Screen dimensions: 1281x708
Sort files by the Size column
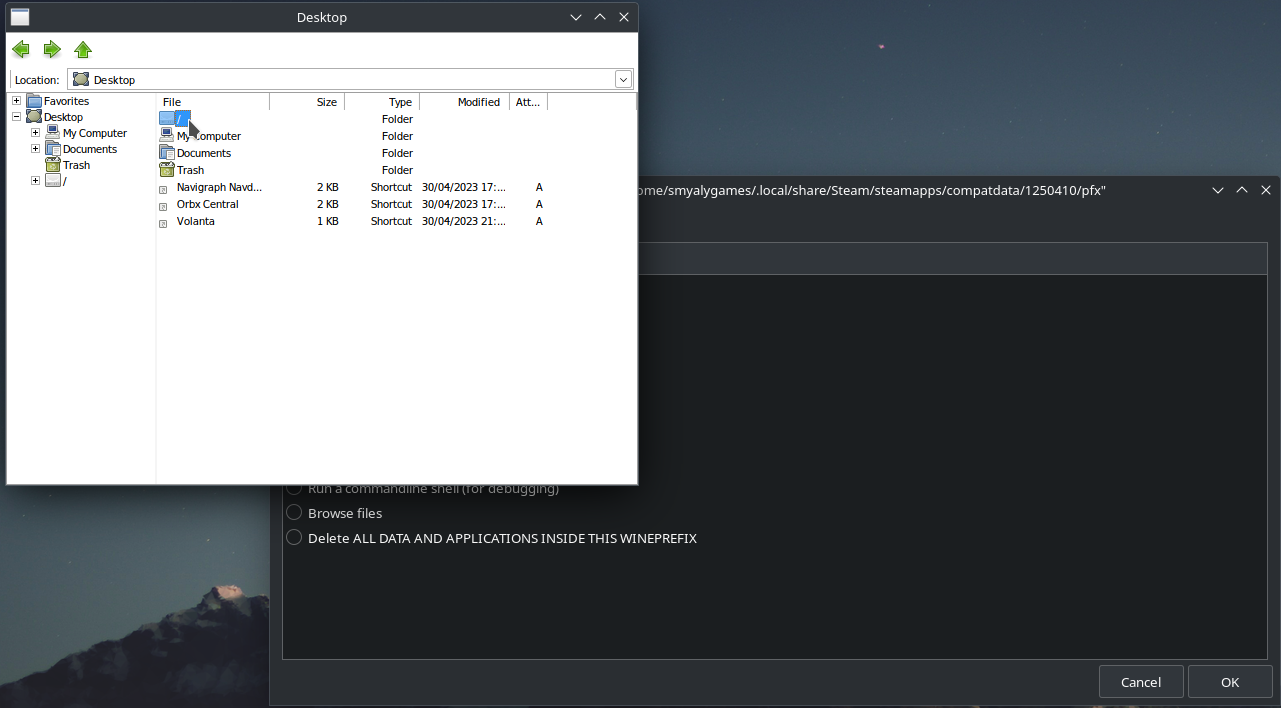click(326, 102)
